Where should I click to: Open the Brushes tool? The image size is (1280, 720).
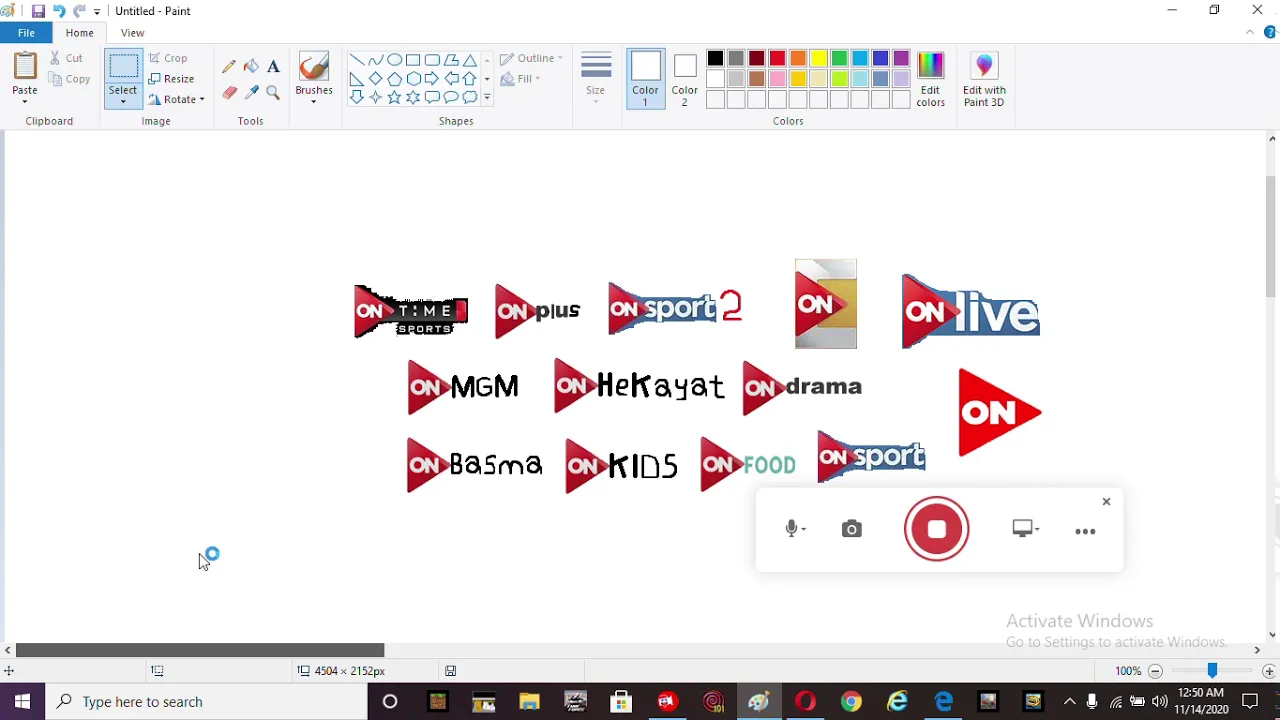314,78
